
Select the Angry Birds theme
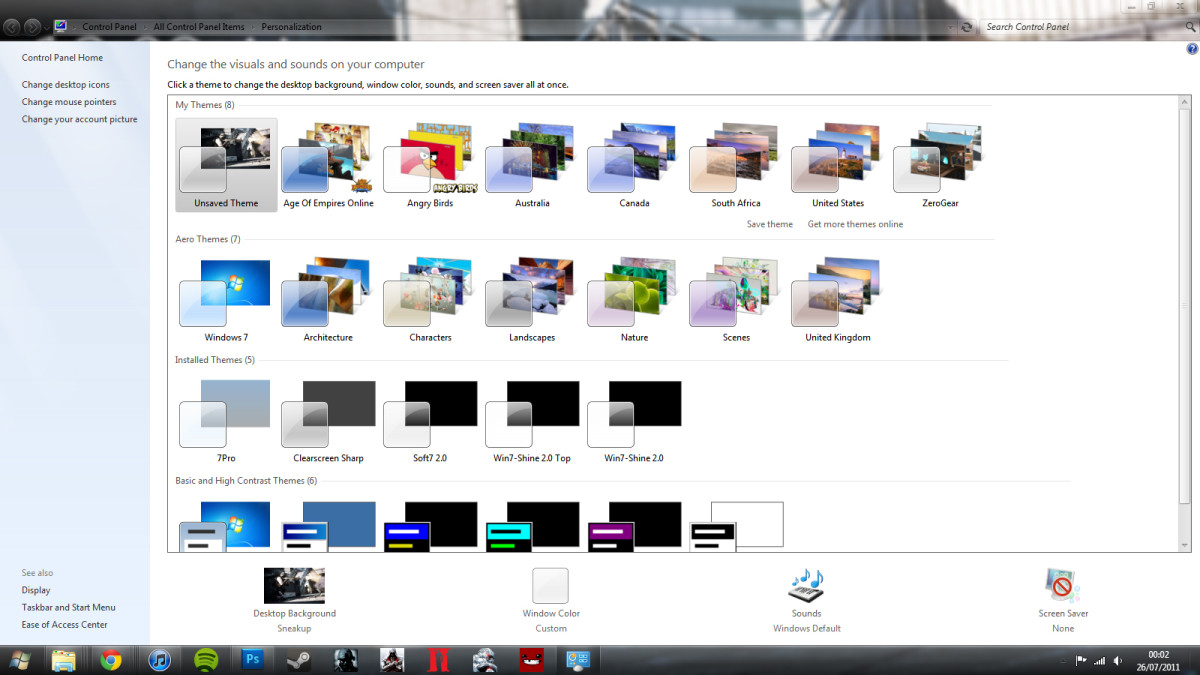[x=428, y=160]
